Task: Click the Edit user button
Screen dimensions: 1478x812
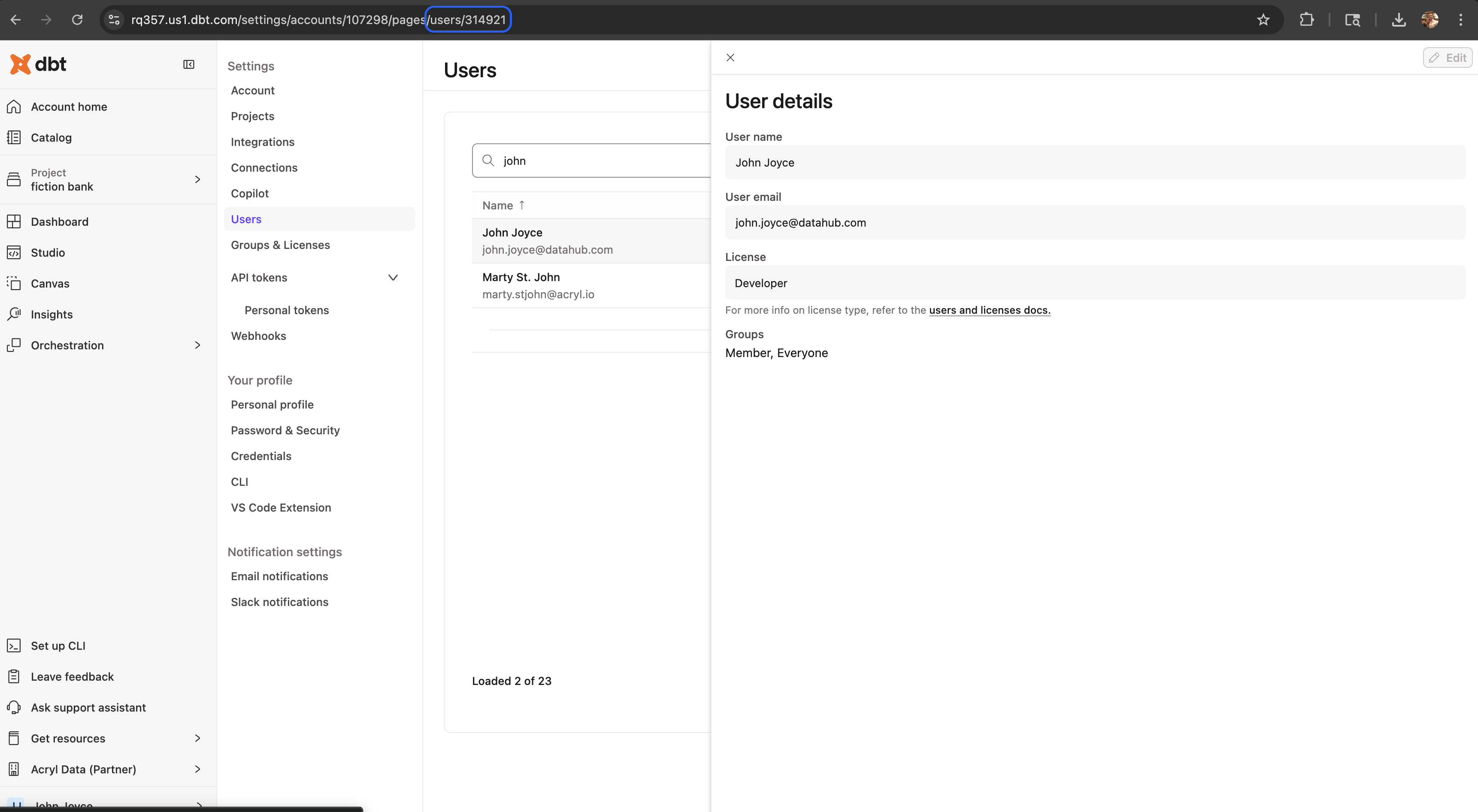Action: (1447, 58)
